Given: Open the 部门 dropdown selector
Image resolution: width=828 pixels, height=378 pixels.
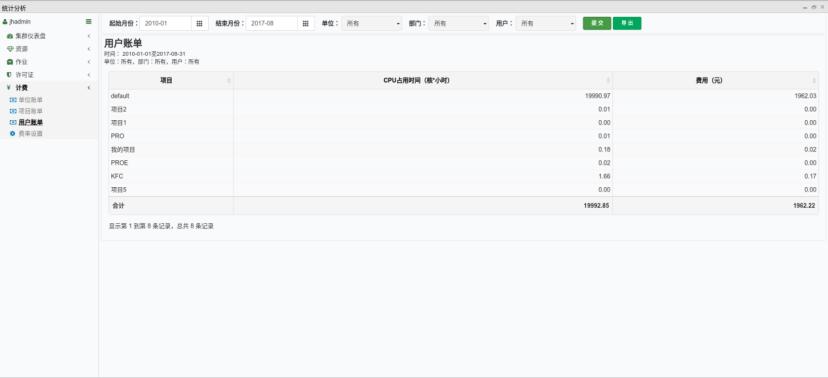Looking at the screenshot, I should pyautogui.click(x=459, y=24).
